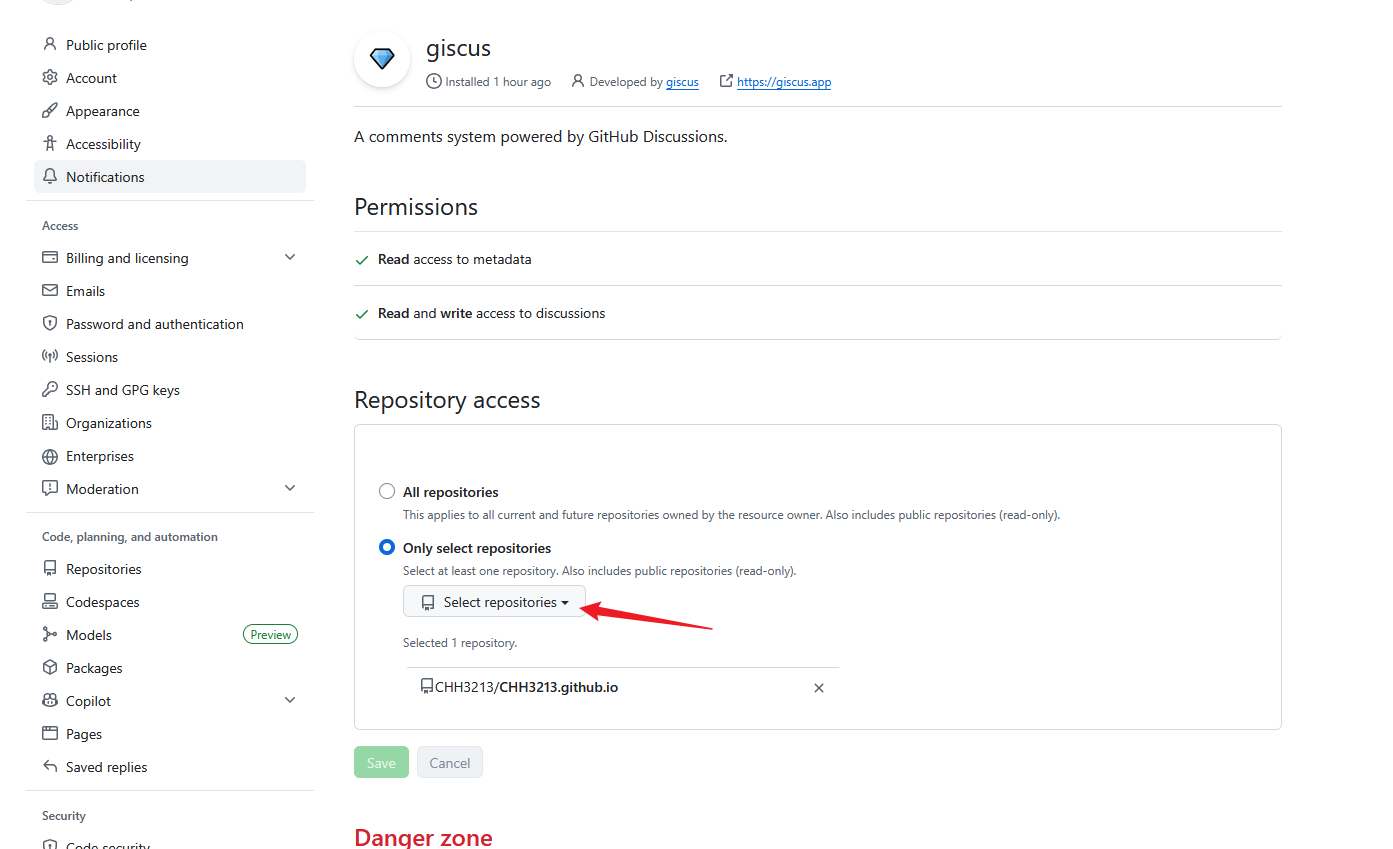Click the Cancel button
This screenshot has width=1393, height=849.
click(x=450, y=763)
